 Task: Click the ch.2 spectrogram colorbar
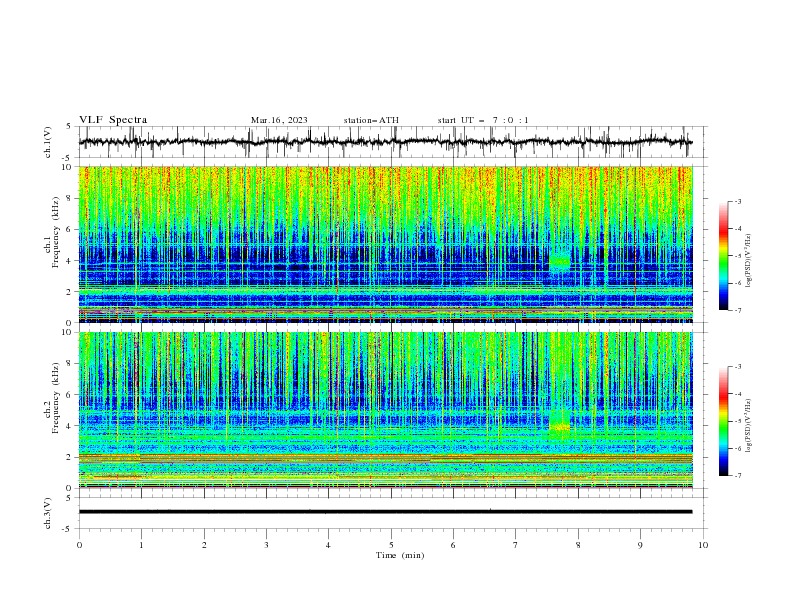(x=723, y=421)
